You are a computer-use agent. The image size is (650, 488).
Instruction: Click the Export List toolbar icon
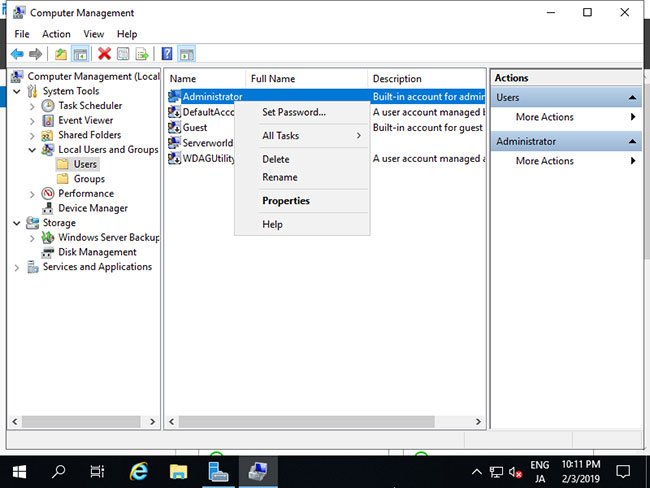tap(142, 54)
